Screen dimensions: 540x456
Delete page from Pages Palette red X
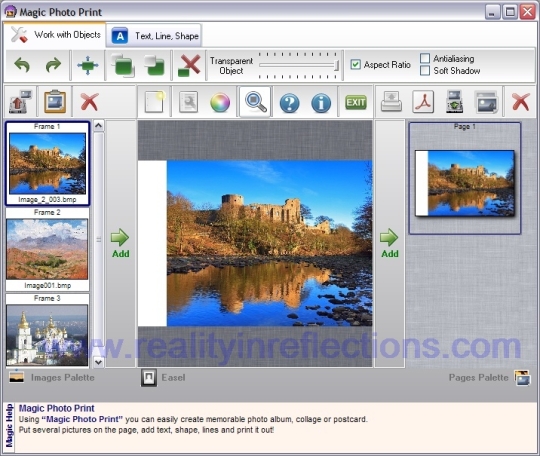pyautogui.click(x=521, y=102)
